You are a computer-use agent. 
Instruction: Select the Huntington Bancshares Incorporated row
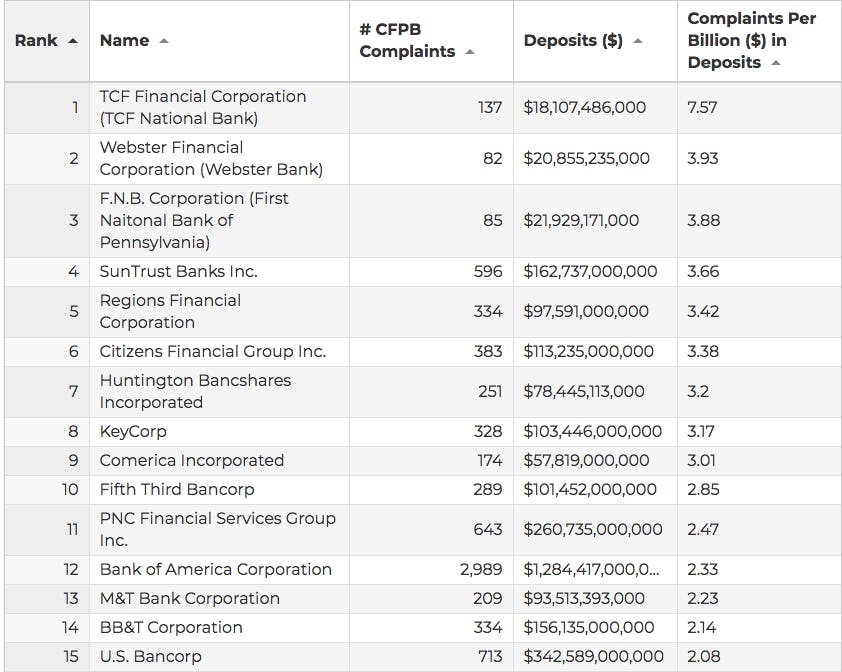click(x=195, y=391)
